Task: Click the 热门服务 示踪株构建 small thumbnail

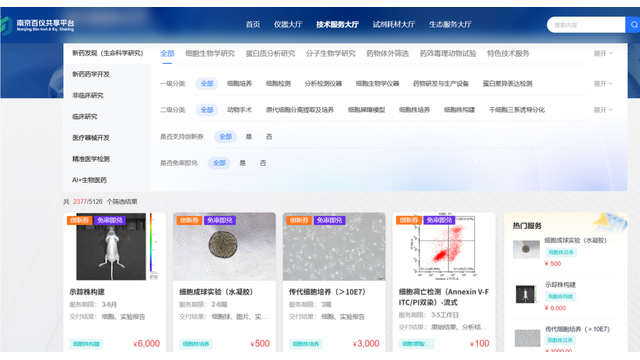Action: click(525, 294)
